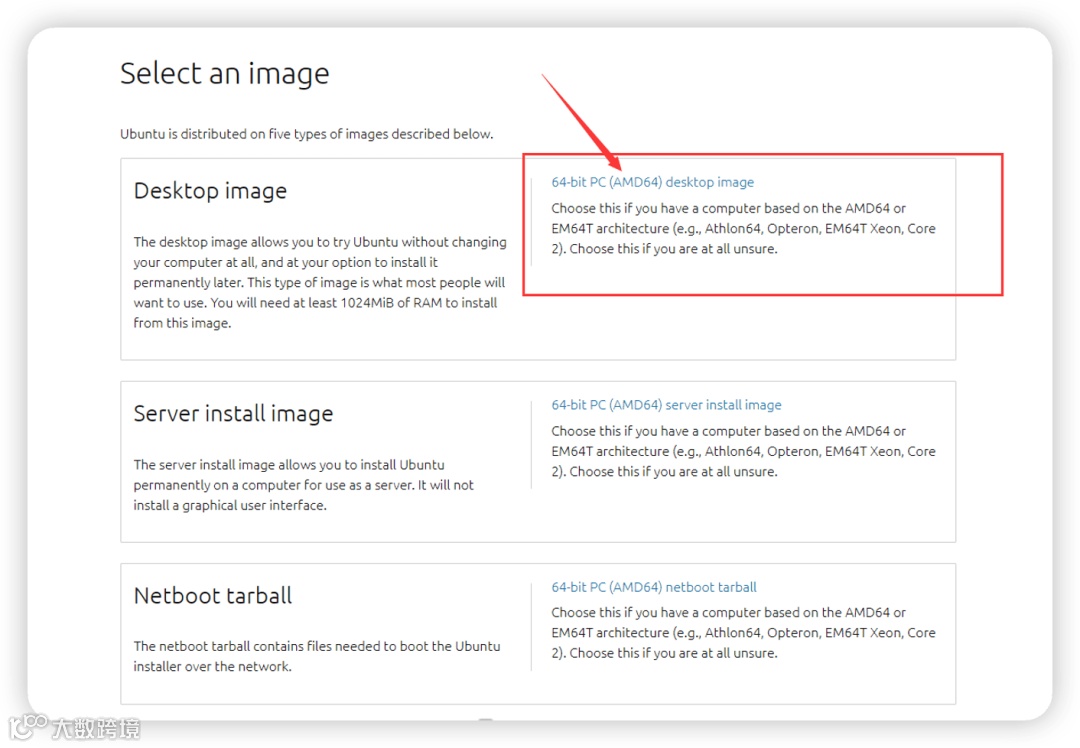
Task: Click the 'Netboot tarball' section title
Action: [213, 595]
